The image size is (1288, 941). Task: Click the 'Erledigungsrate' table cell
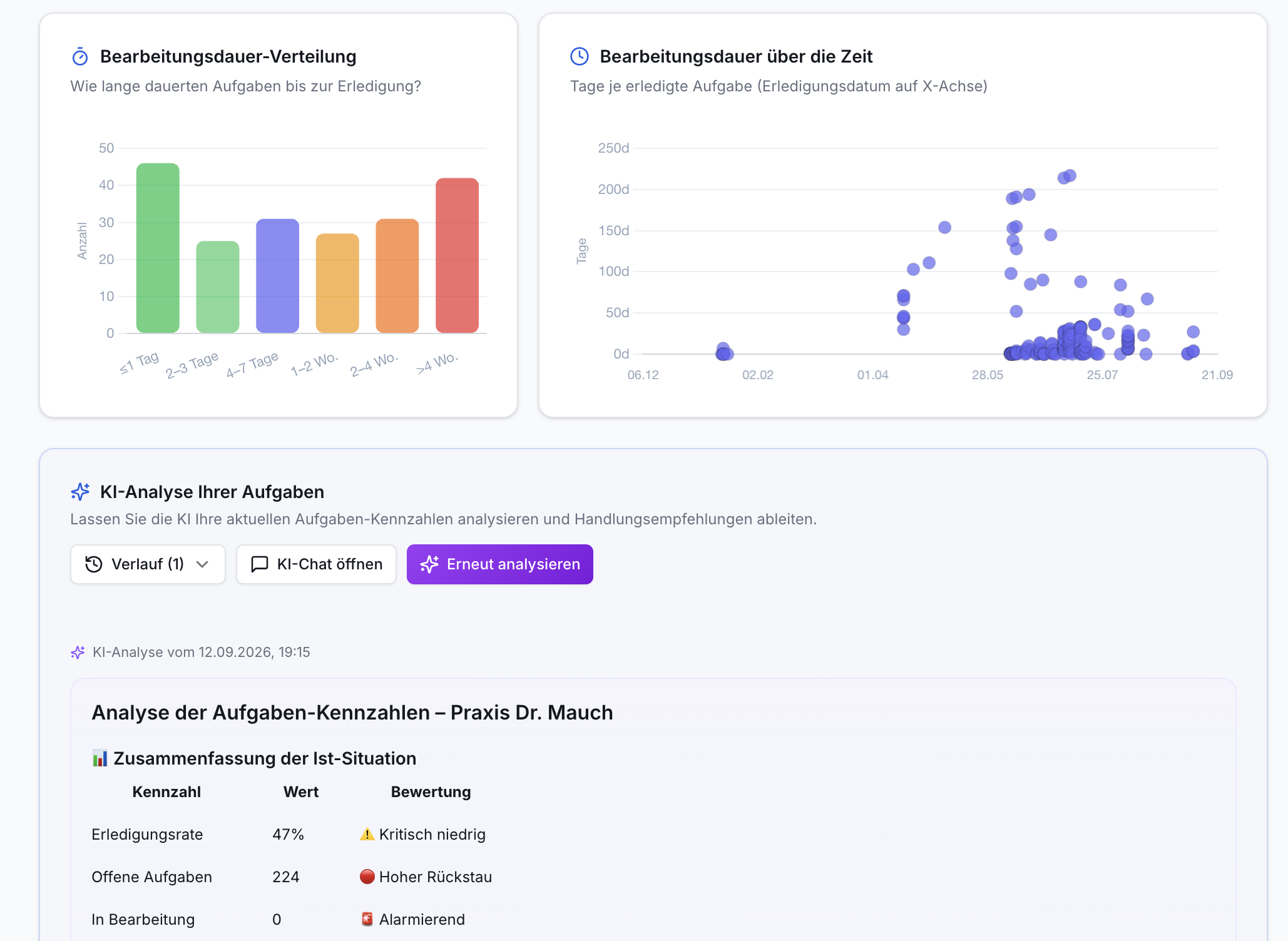147,834
